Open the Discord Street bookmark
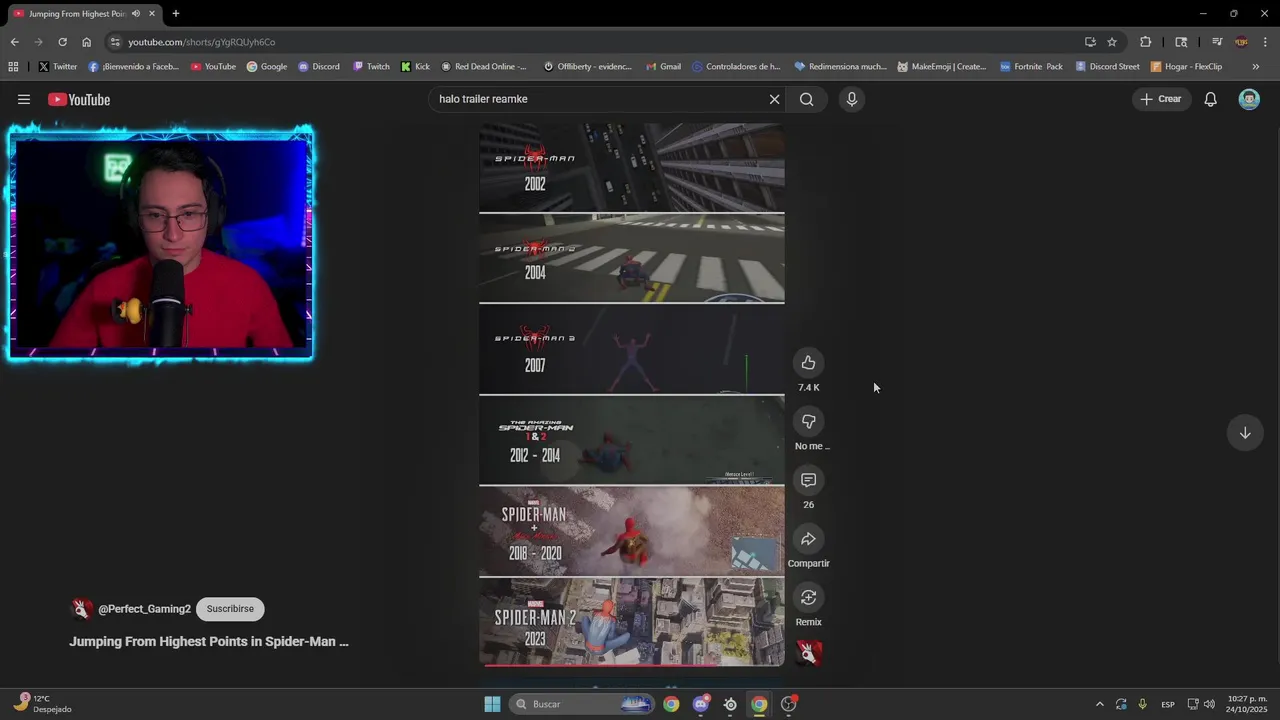 pos(1108,67)
